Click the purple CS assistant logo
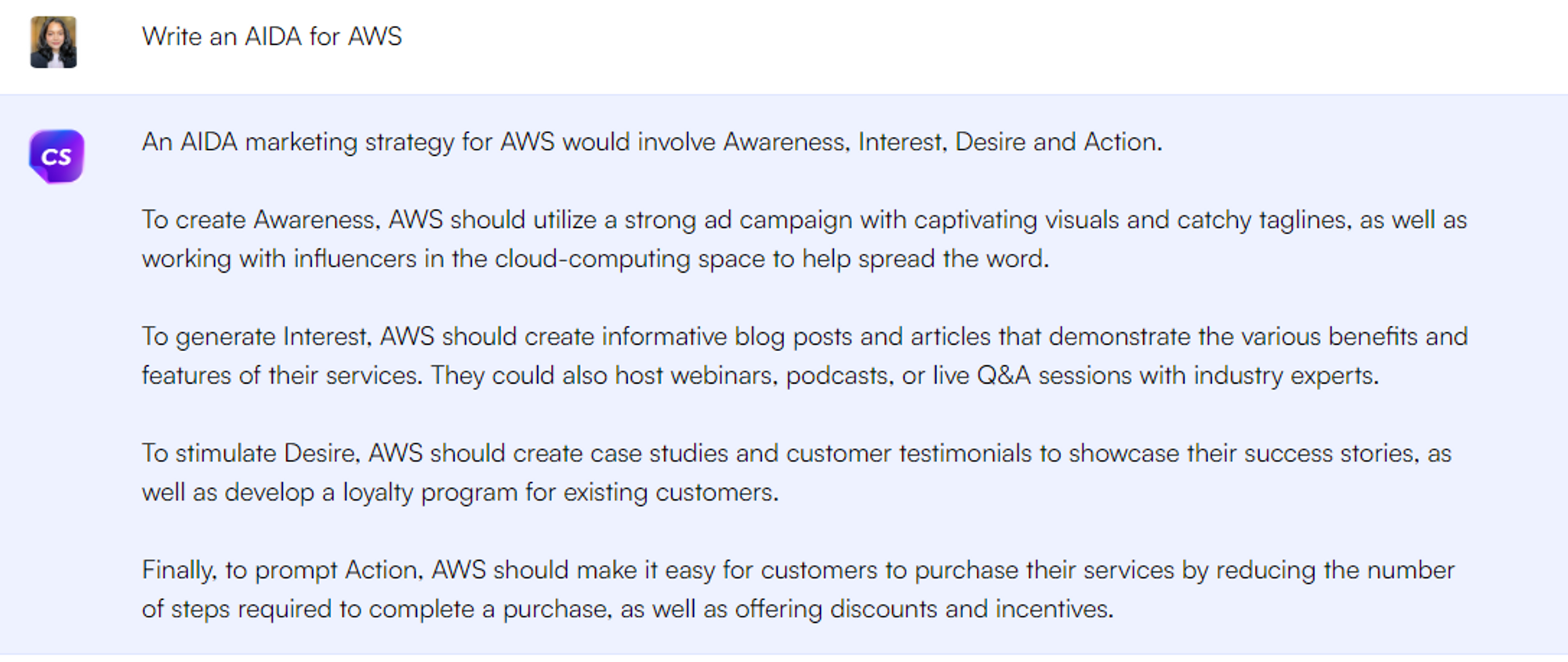This screenshot has height=662, width=1568. coord(56,157)
